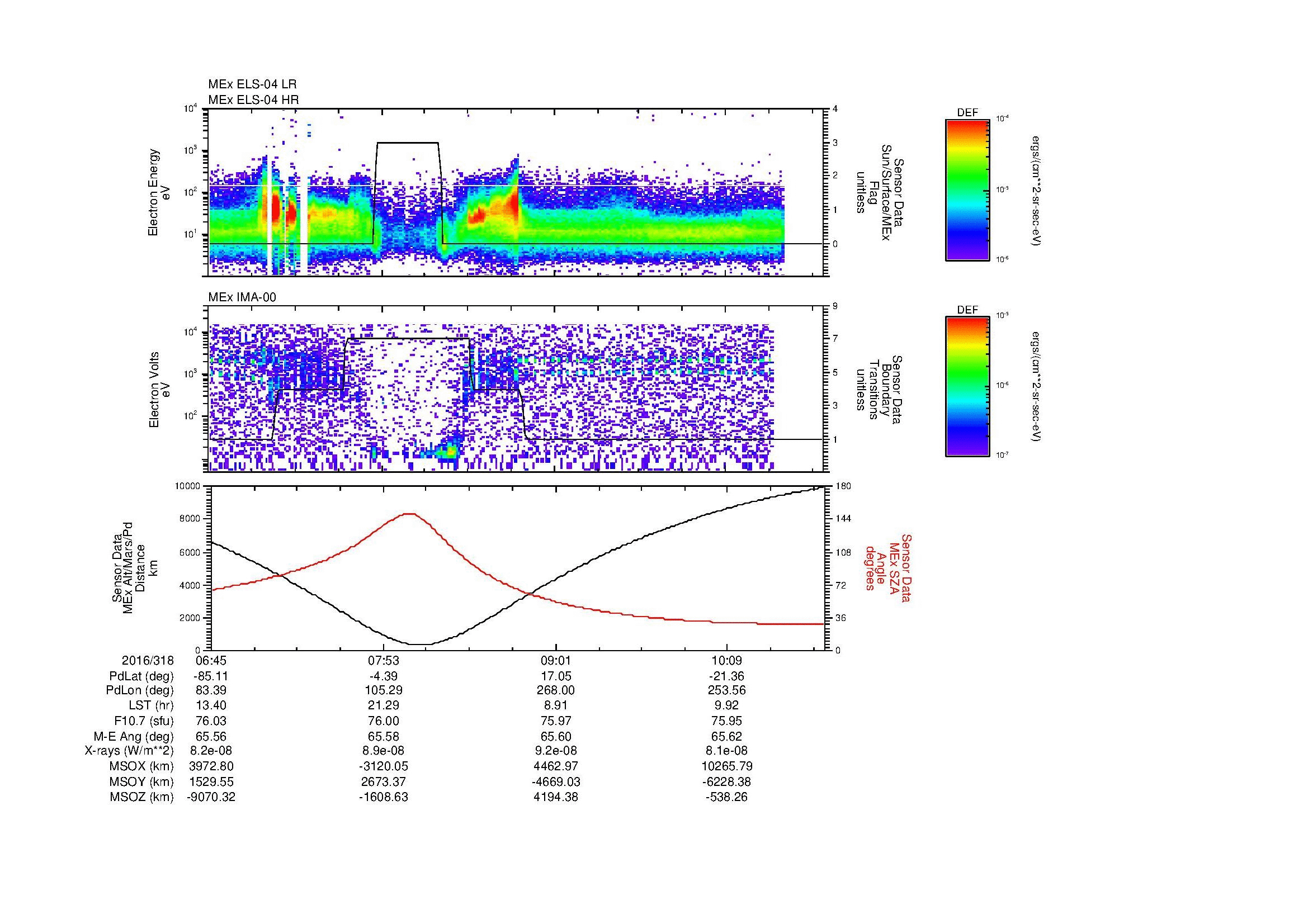
Task: Click the MSOY value '1529.55'
Action: click(x=211, y=781)
